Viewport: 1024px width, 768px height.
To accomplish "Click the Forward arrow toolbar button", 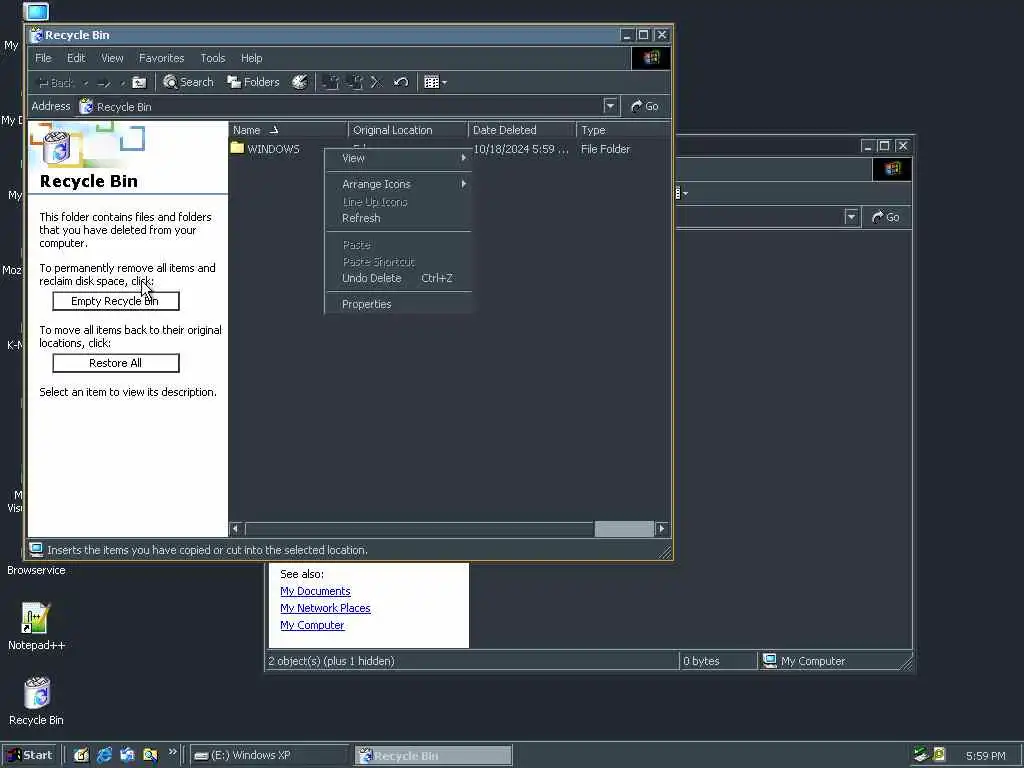I will click(x=104, y=82).
